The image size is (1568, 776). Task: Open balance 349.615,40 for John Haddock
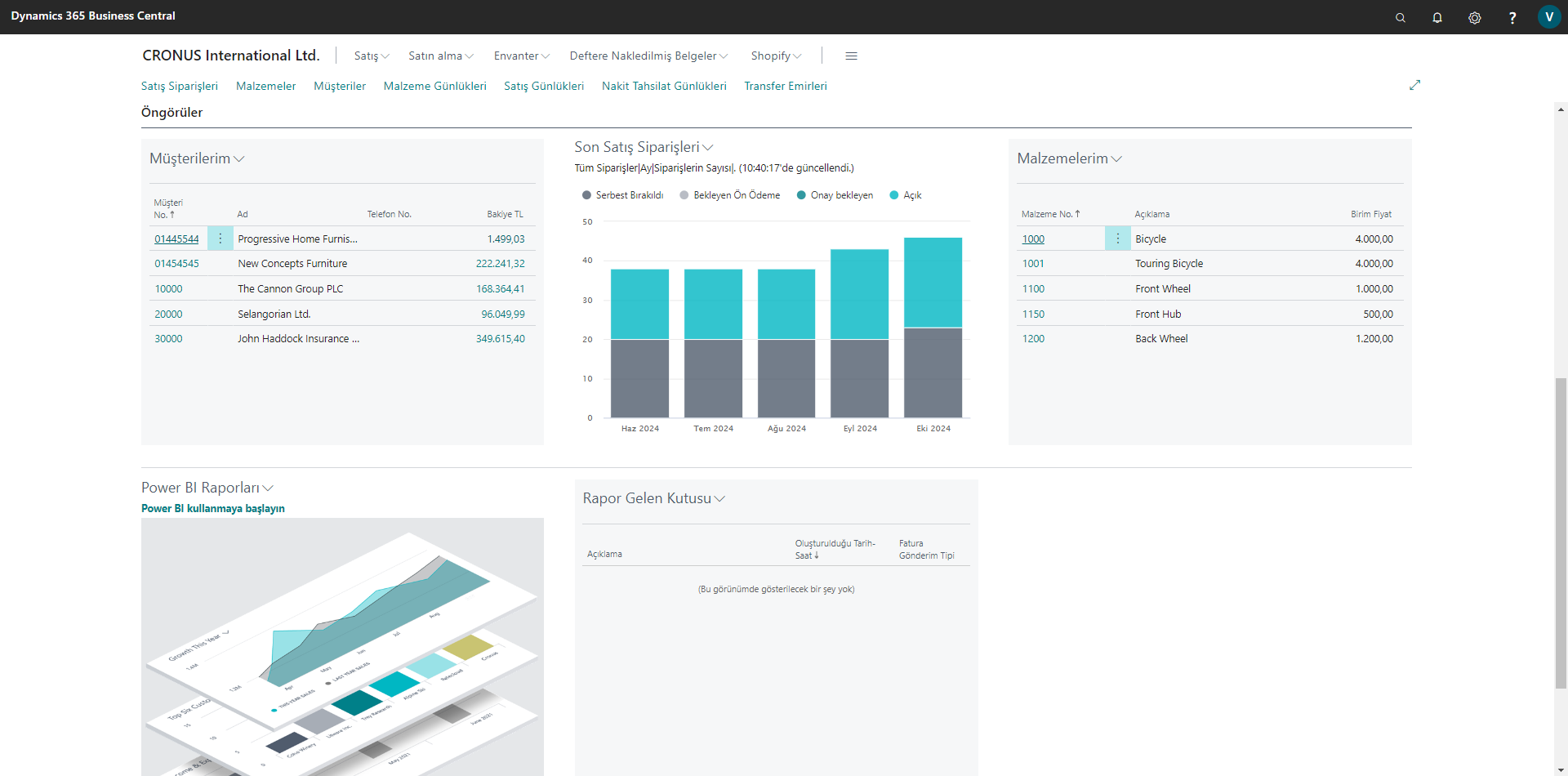click(x=501, y=339)
